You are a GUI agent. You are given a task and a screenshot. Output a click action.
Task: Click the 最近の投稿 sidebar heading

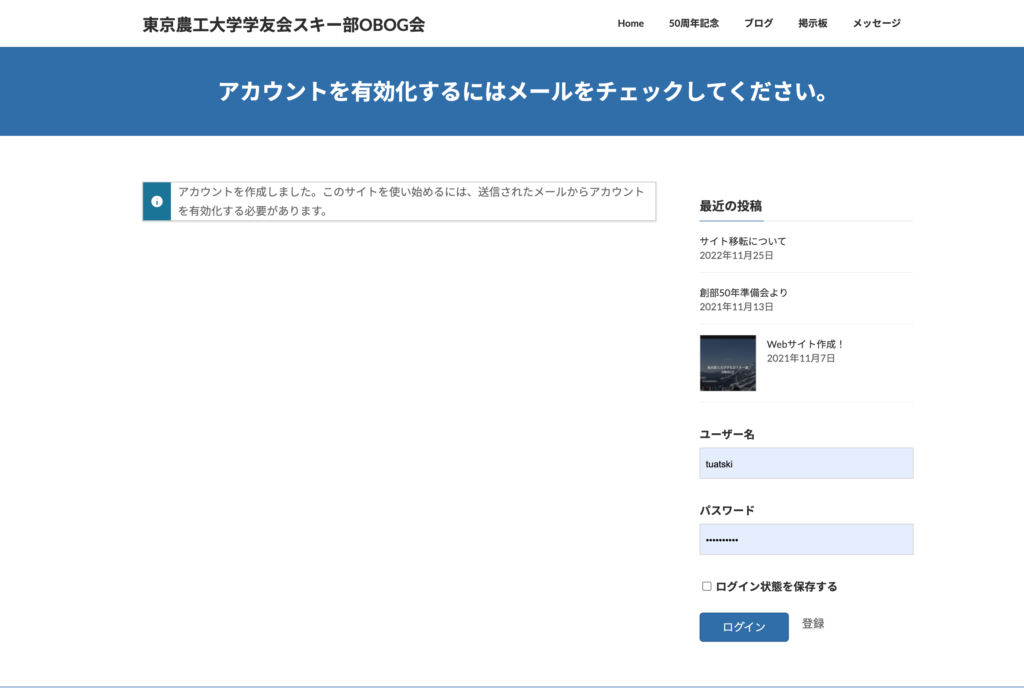click(730, 206)
